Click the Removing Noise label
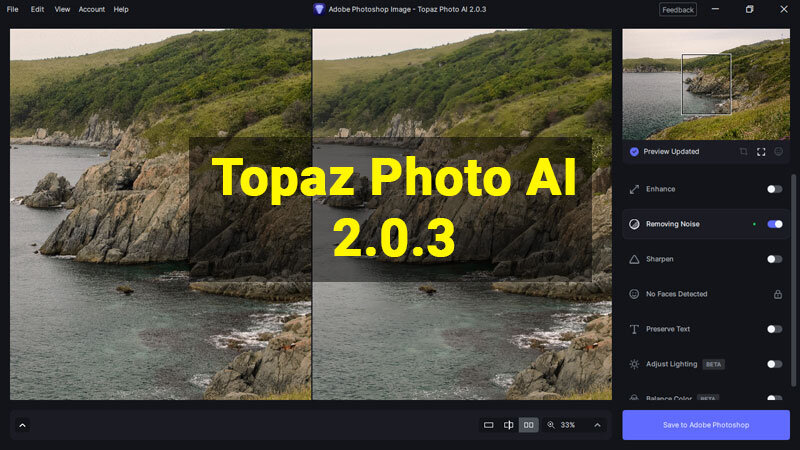Viewport: 800px width, 450px height. [x=672, y=224]
